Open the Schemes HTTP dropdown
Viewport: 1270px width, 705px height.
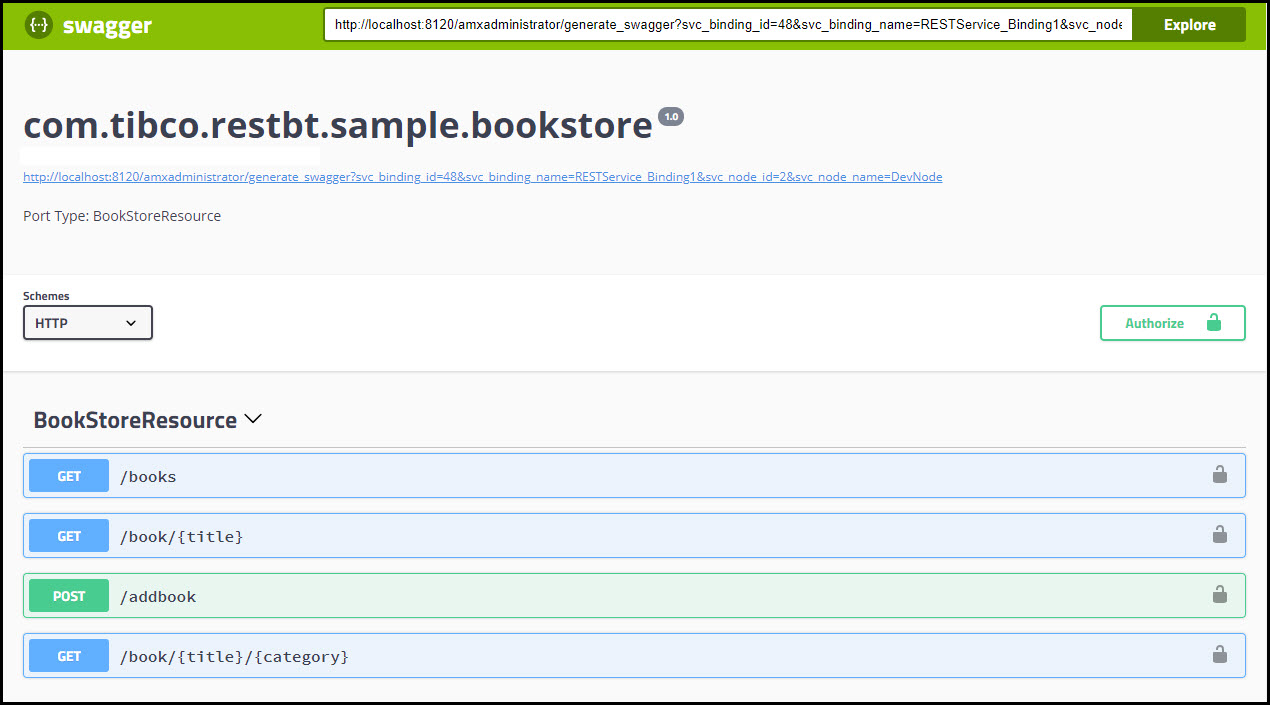(x=88, y=323)
